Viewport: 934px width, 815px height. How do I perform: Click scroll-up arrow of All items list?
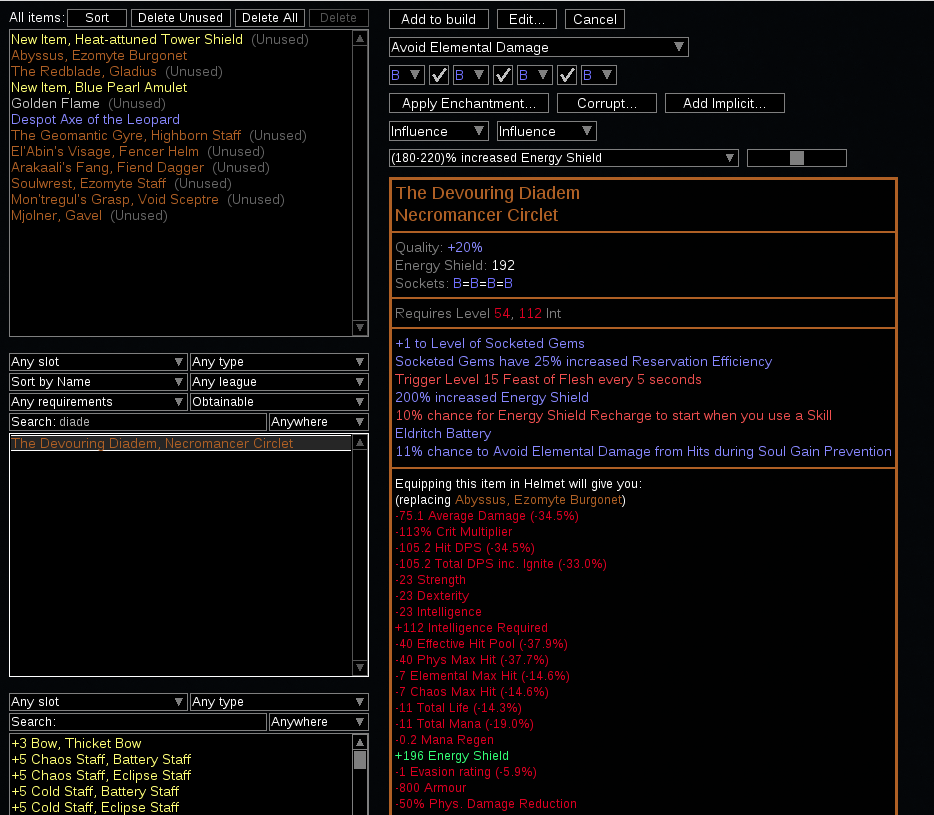360,39
